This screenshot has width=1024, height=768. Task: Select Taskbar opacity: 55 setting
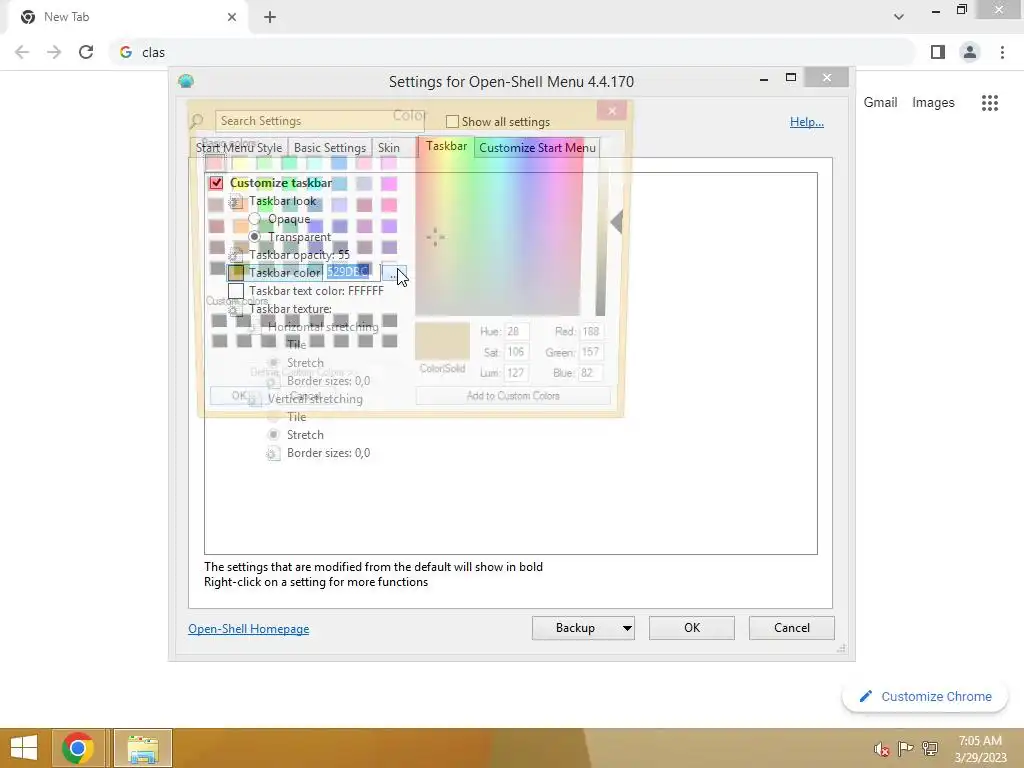tap(299, 255)
